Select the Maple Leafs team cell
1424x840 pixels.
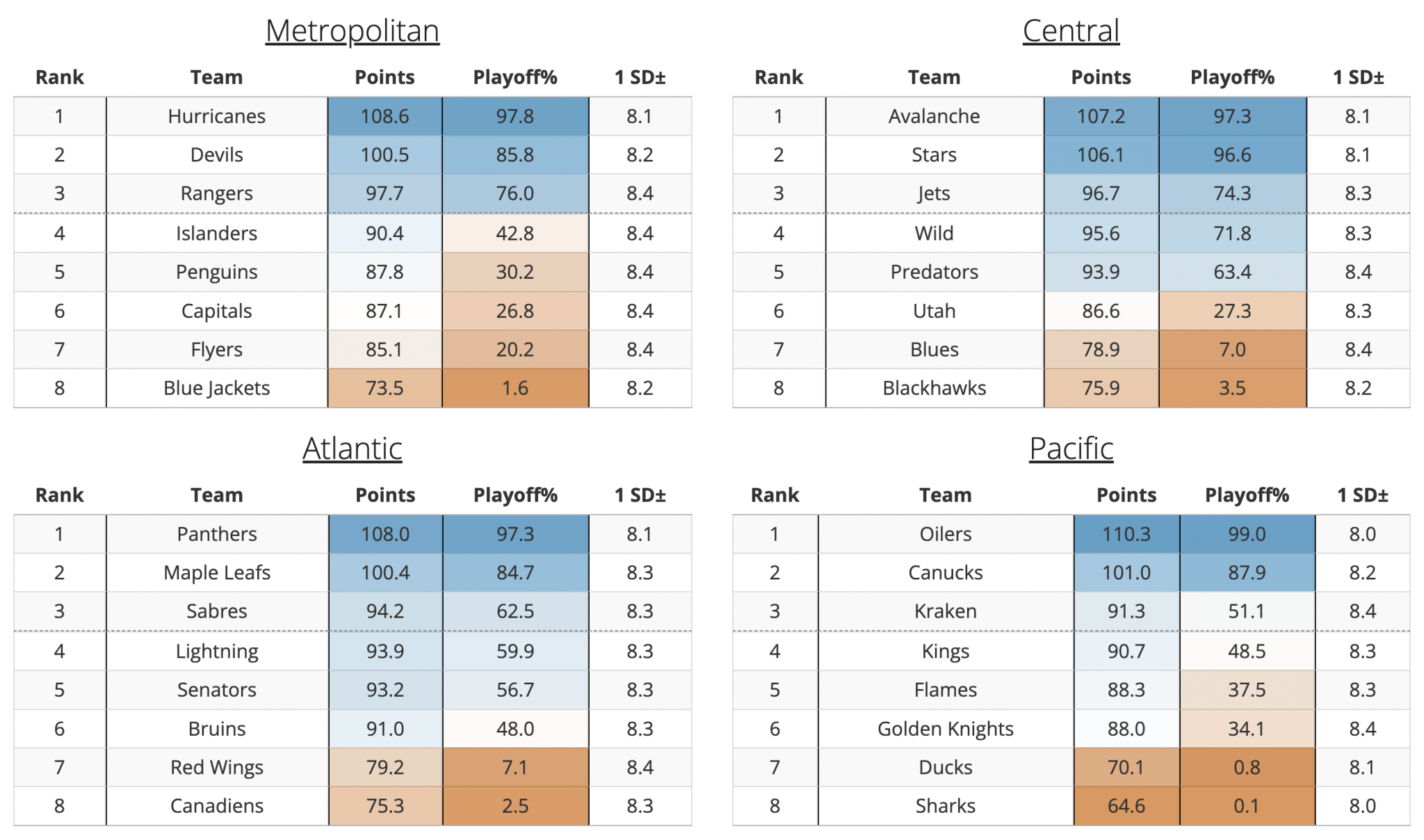point(216,573)
